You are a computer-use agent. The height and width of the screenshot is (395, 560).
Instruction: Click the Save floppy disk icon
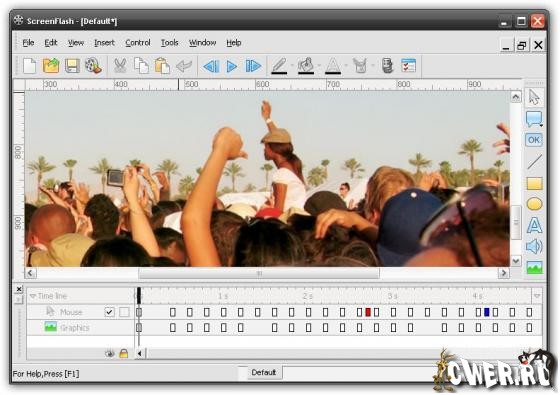[x=72, y=66]
